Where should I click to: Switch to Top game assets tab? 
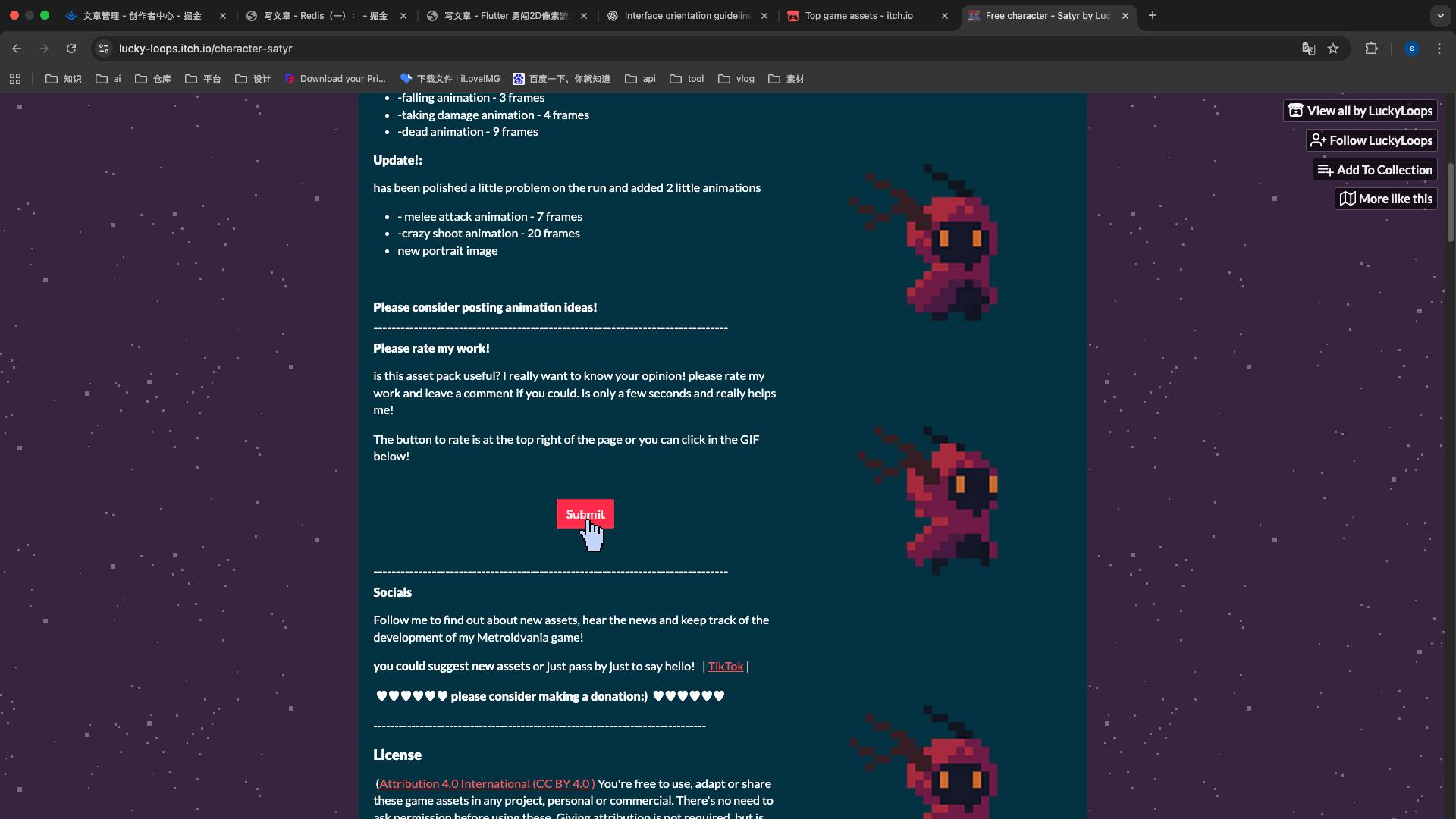click(858, 15)
